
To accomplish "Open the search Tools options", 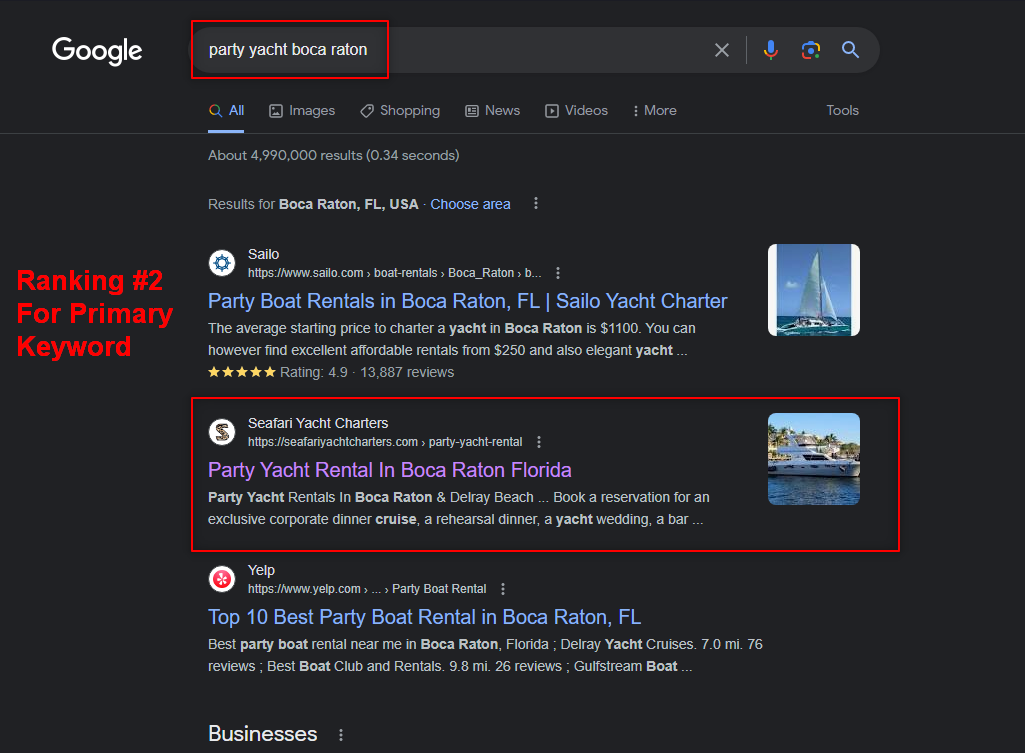I will tap(842, 110).
